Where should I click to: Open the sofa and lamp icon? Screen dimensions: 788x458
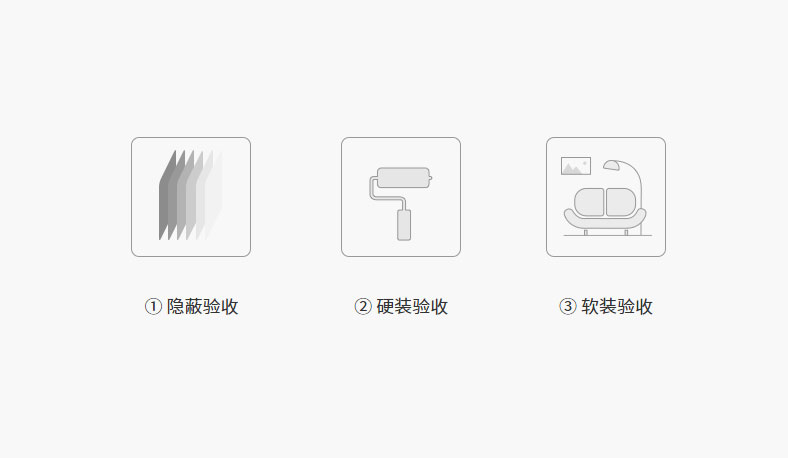606,197
